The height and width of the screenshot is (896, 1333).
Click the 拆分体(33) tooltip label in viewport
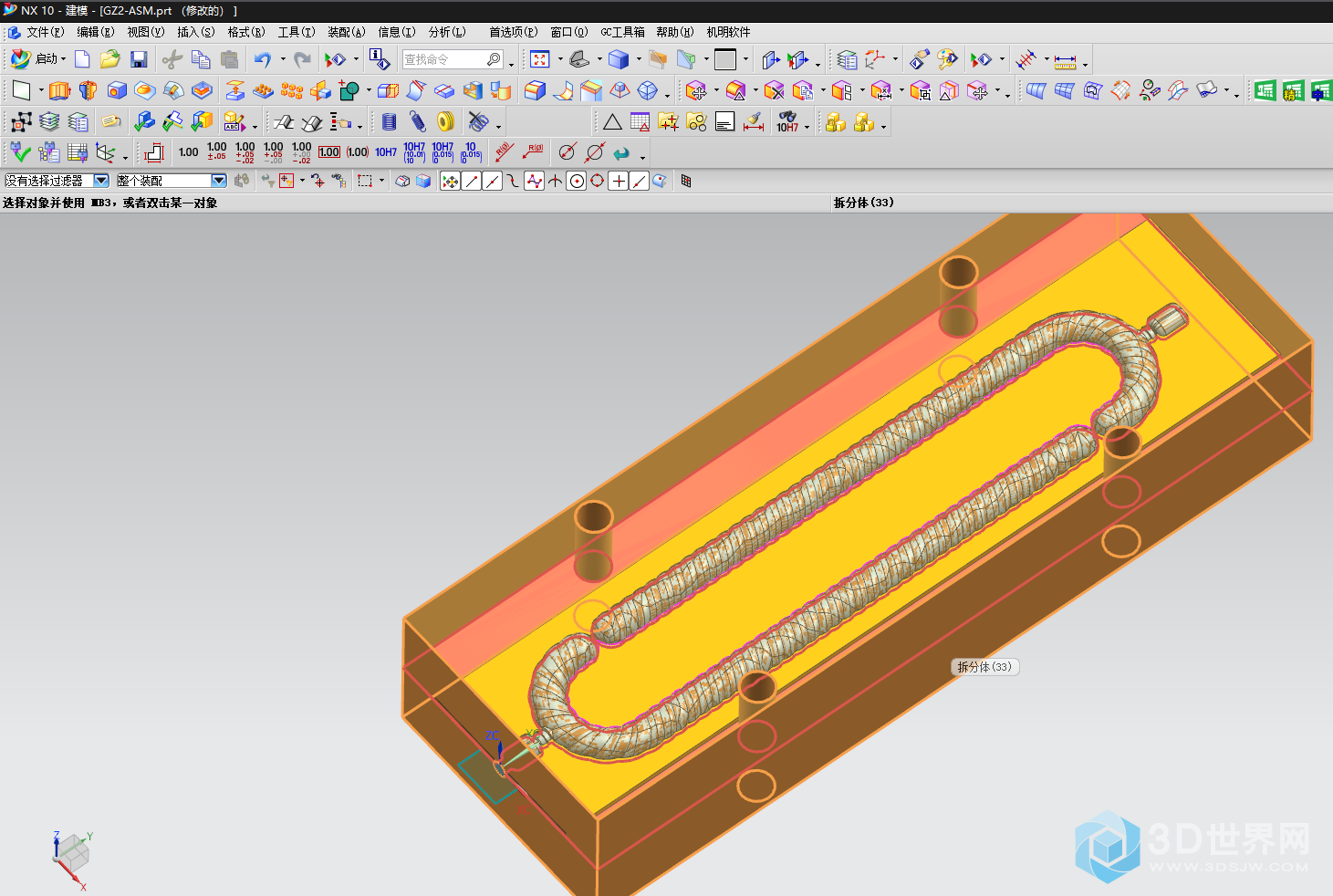pos(984,667)
